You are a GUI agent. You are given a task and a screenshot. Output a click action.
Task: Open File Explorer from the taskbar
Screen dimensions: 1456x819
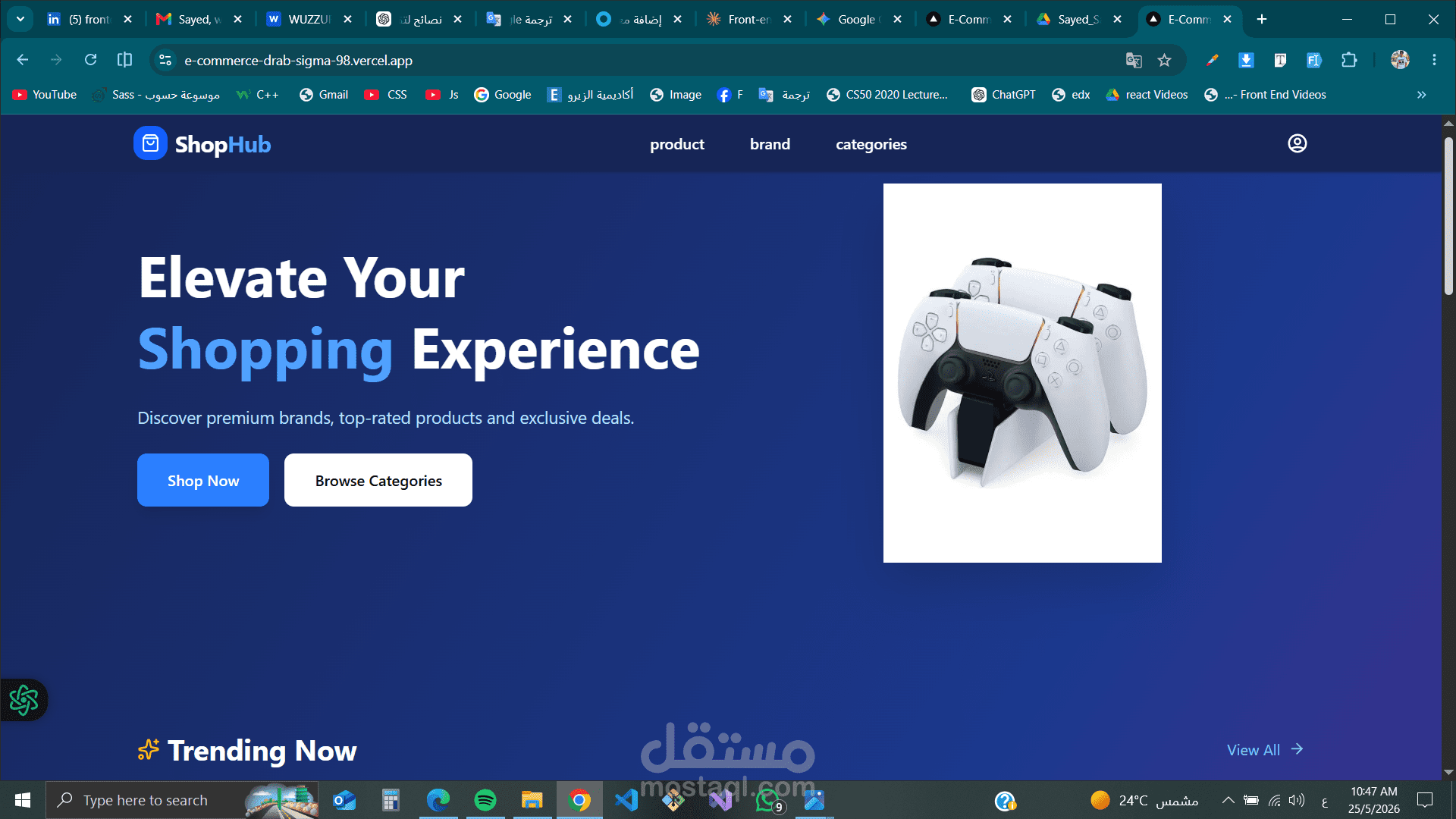coord(532,800)
